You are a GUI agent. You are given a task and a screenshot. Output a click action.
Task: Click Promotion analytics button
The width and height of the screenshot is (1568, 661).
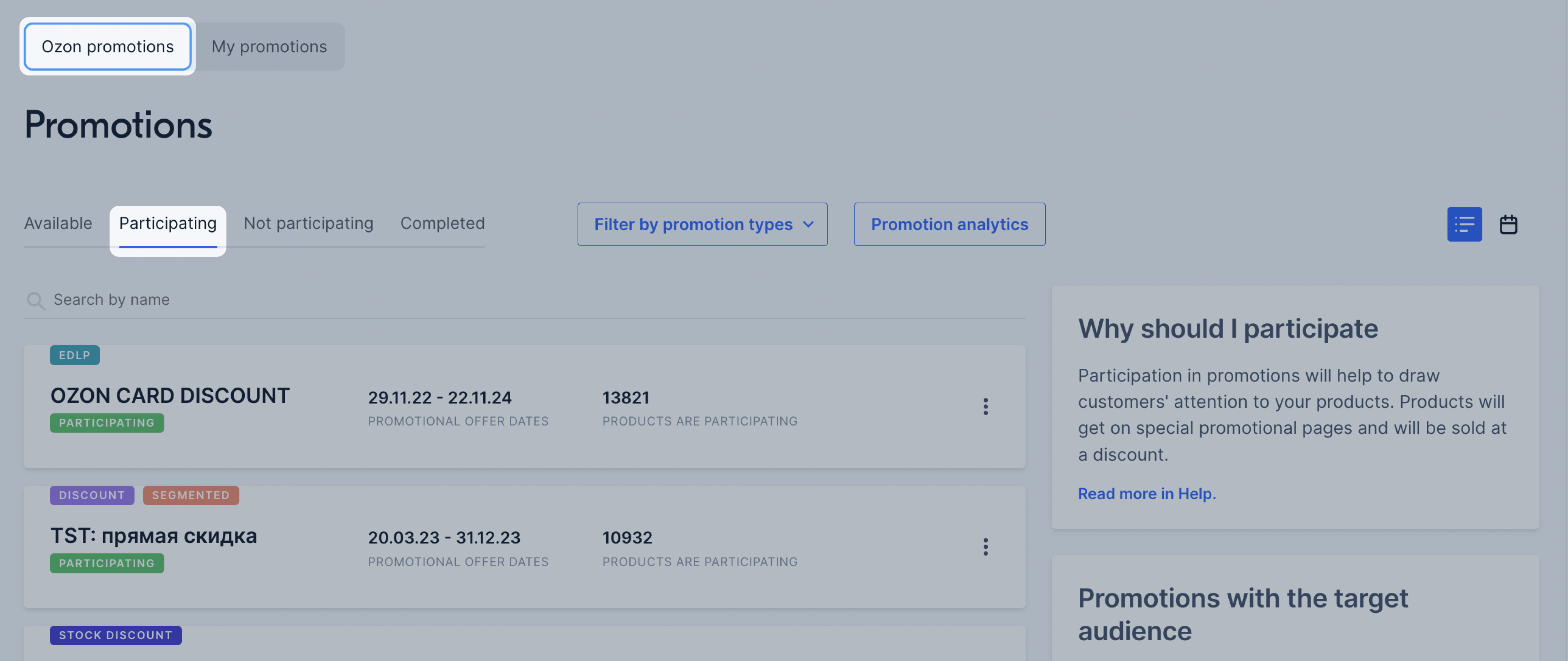pos(949,225)
